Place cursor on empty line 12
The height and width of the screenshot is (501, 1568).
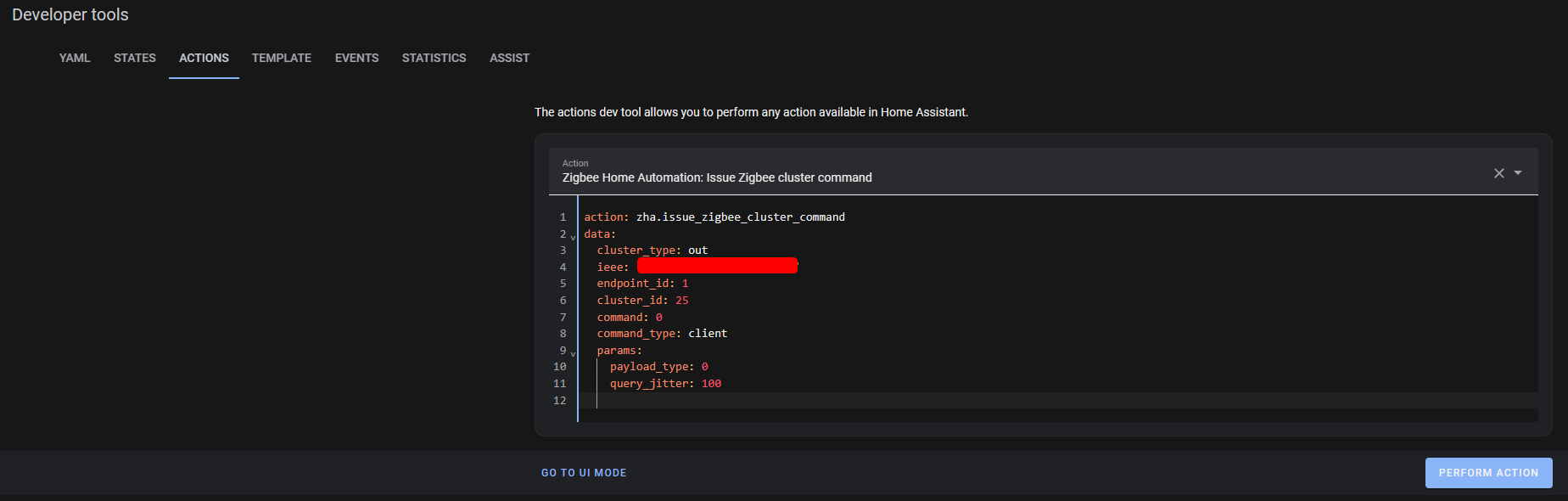pyautogui.click(x=1058, y=401)
